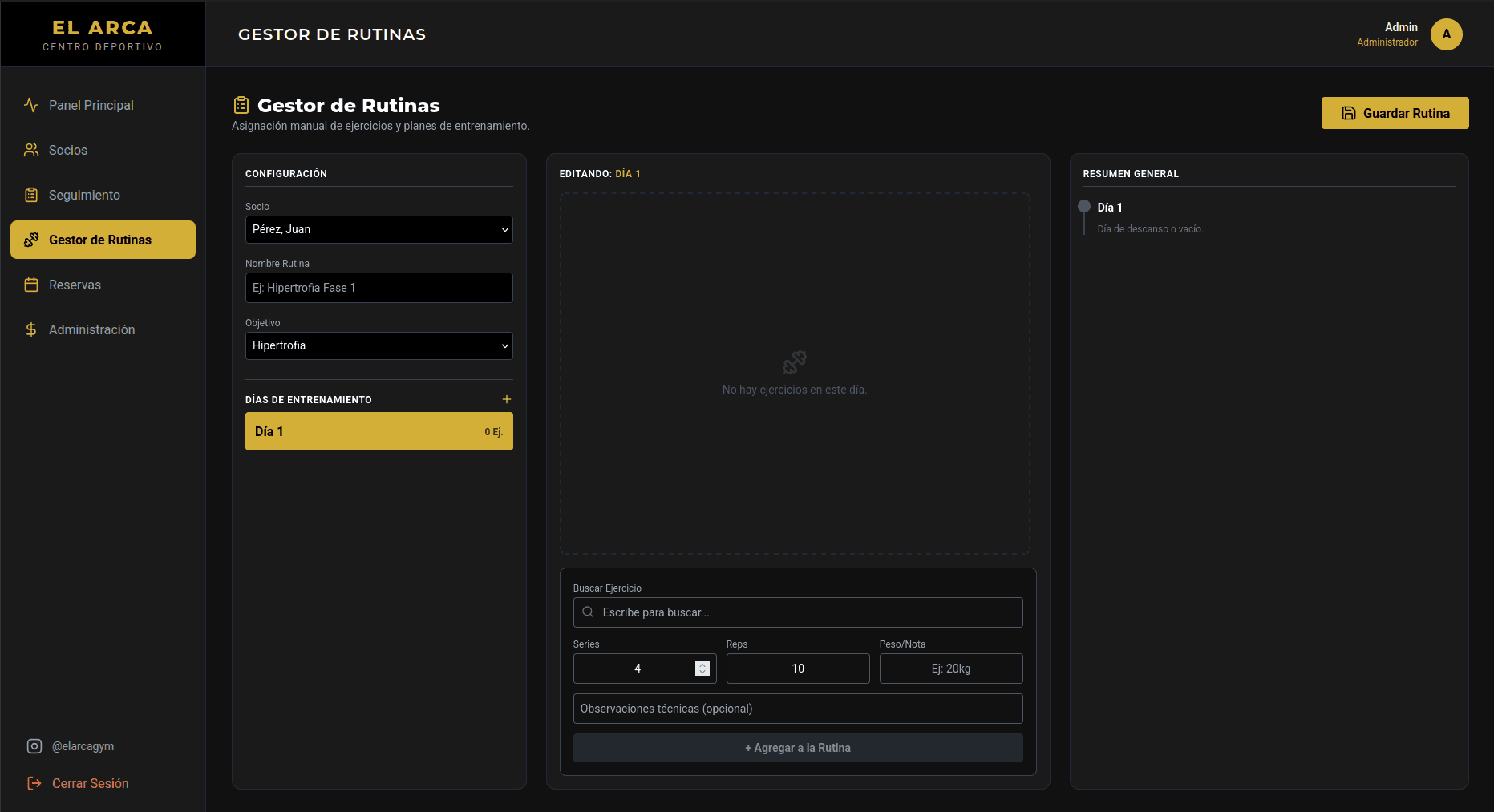Click the Seguimiento clipboard icon

[x=31, y=195]
